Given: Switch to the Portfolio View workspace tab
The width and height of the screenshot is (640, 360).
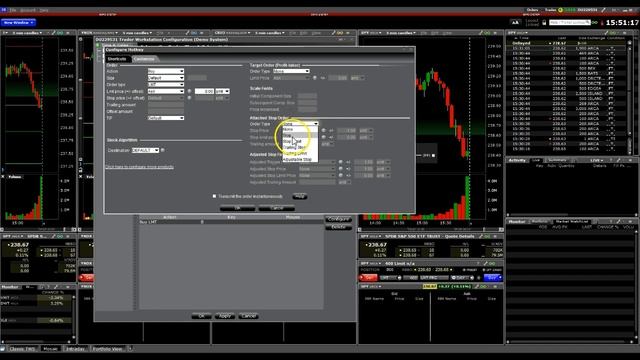Looking at the screenshot, I should pyautogui.click(x=108, y=349).
